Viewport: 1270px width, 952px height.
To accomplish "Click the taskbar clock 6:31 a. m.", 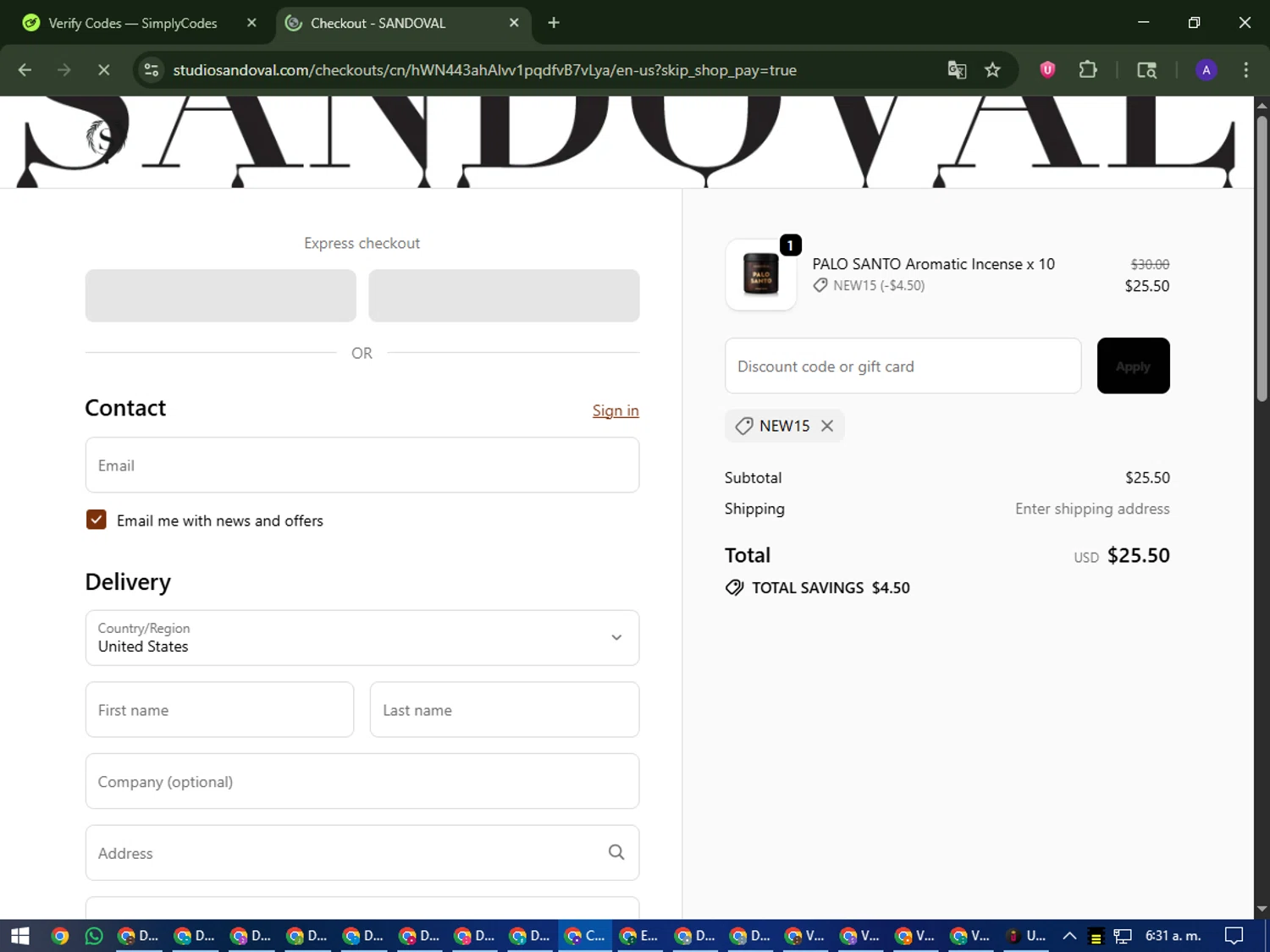I will pyautogui.click(x=1173, y=936).
